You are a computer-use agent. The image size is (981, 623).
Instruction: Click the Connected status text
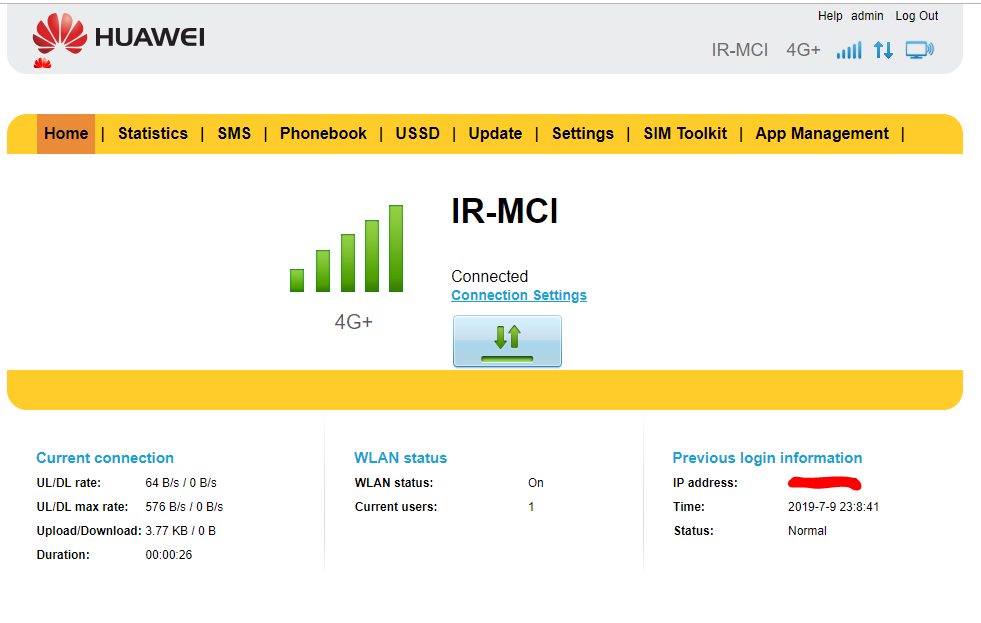490,276
